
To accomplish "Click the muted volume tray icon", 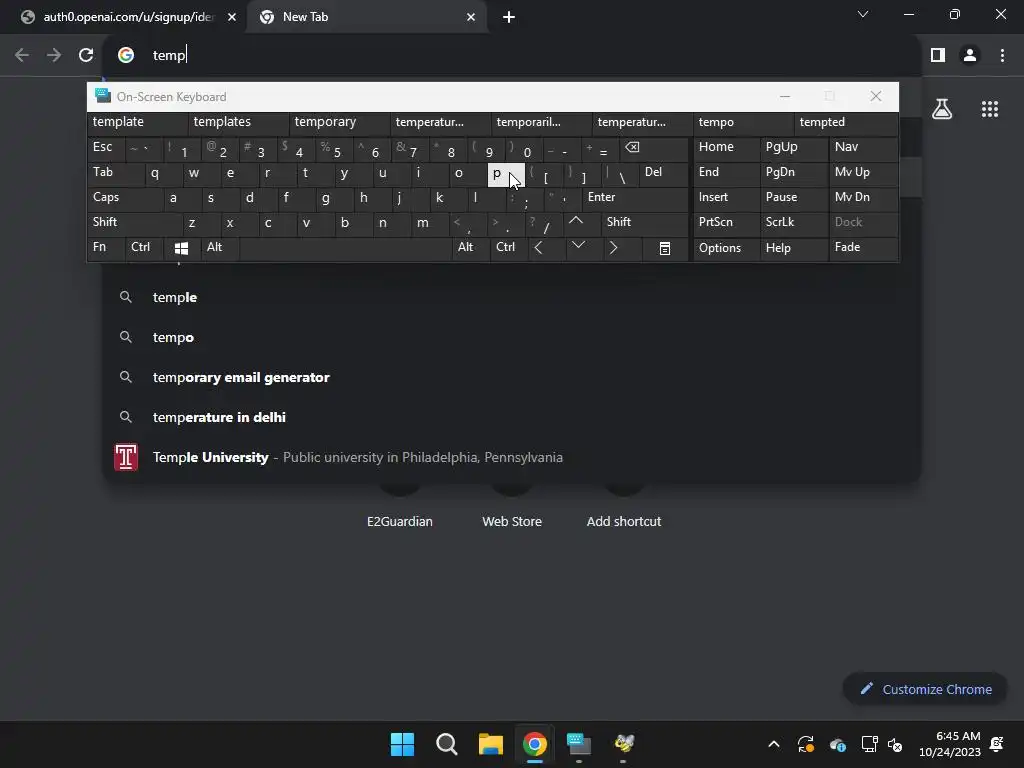I will click(x=895, y=744).
